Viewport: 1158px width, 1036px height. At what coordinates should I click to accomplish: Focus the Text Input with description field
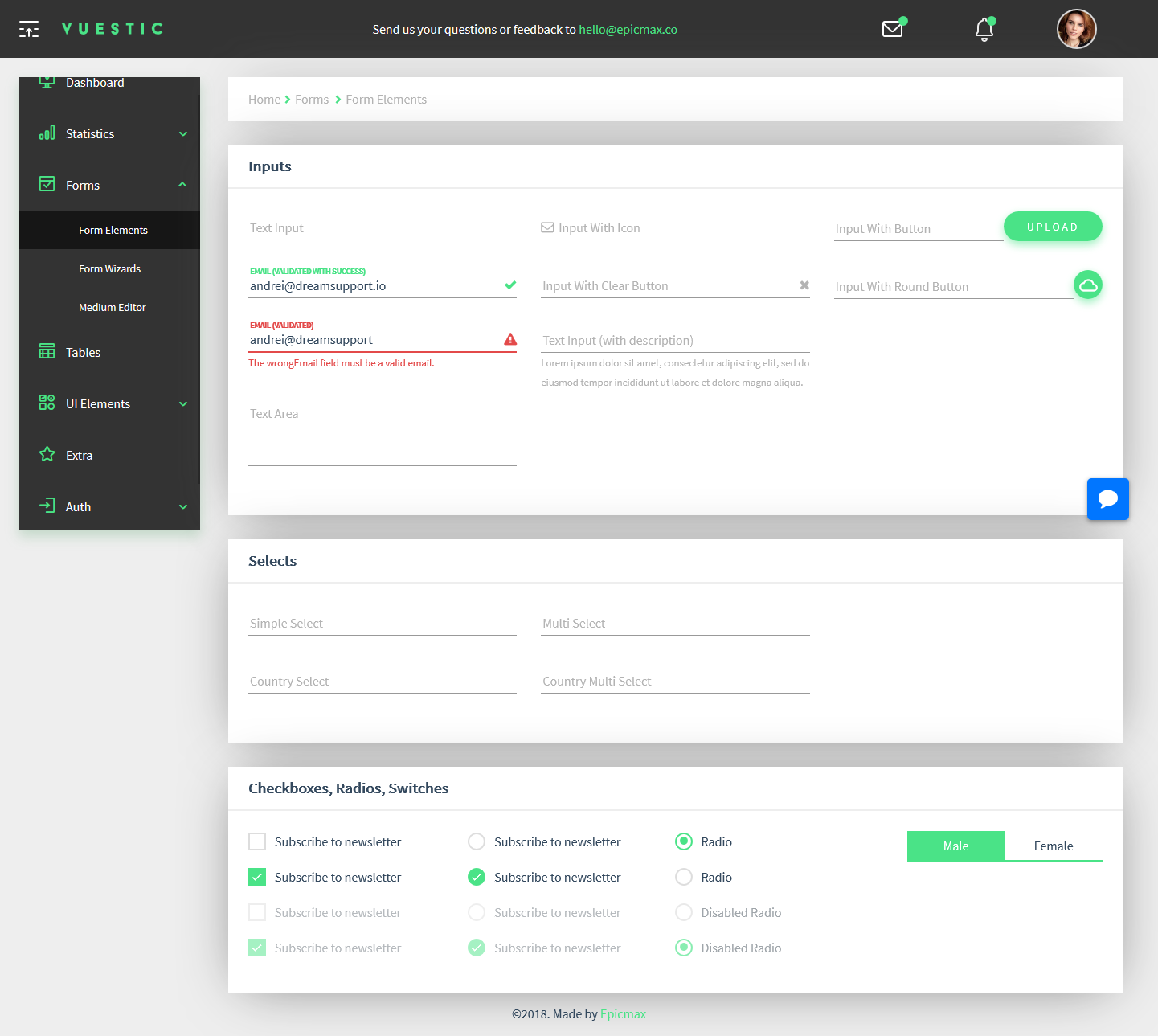pyautogui.click(x=675, y=341)
